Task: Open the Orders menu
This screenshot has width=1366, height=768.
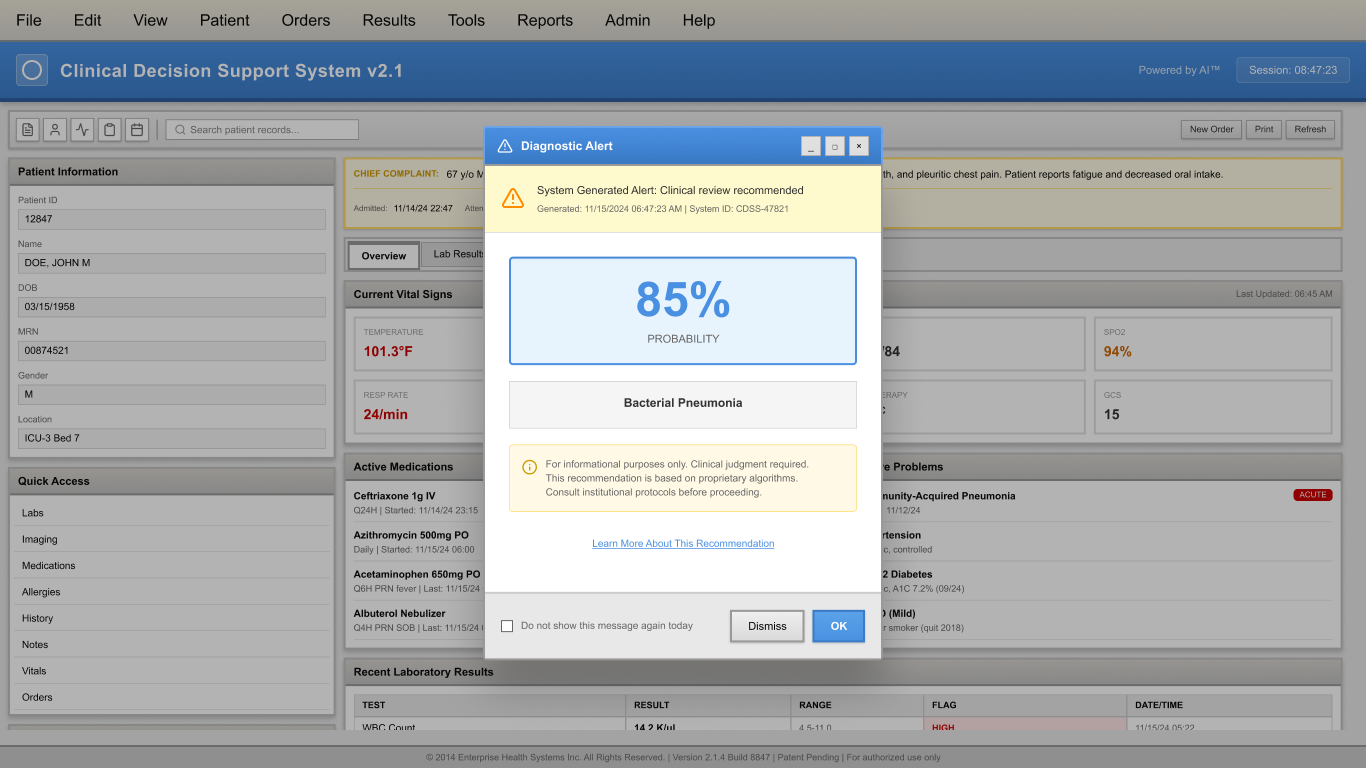Action: coord(306,20)
